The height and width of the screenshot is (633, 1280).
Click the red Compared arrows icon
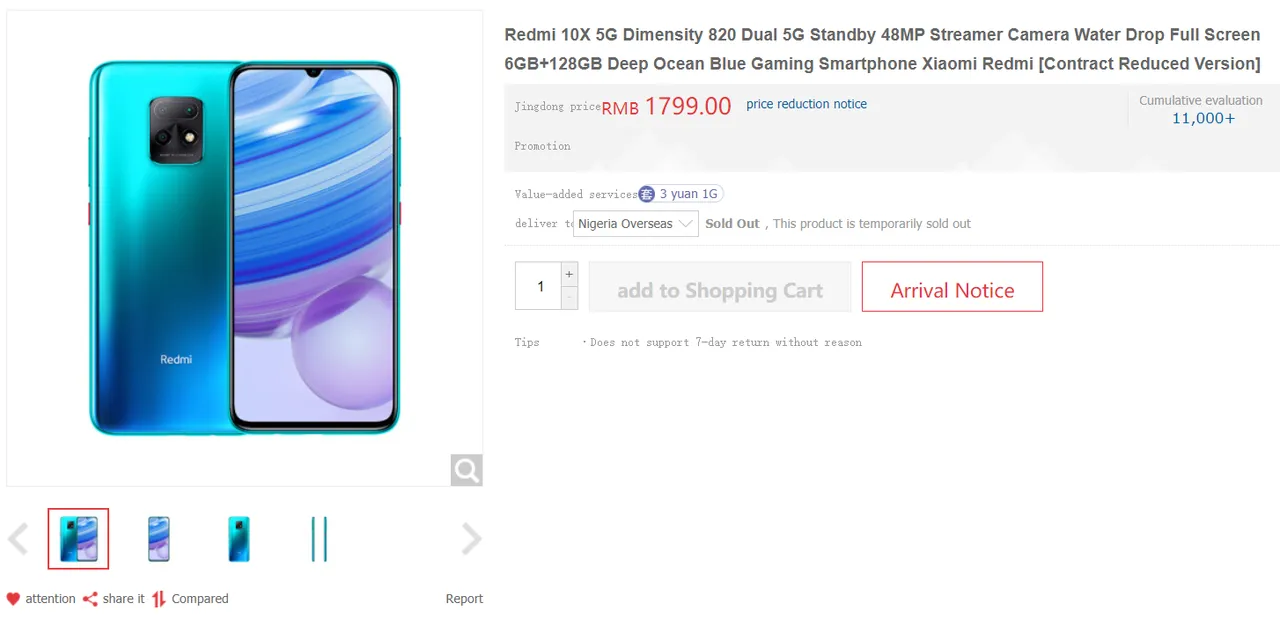coord(159,599)
